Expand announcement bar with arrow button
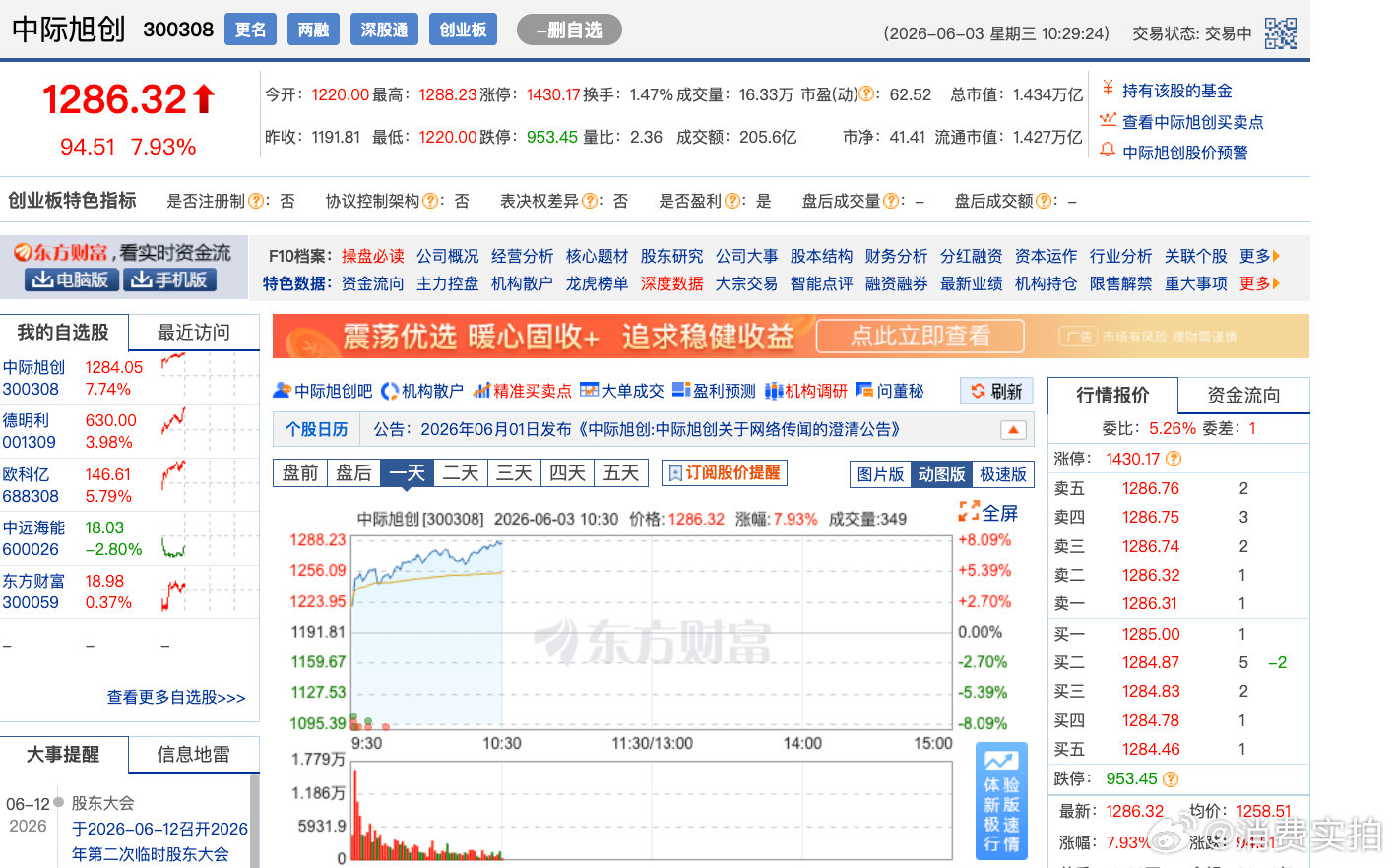Viewport: 1396px width, 868px height. [1013, 430]
